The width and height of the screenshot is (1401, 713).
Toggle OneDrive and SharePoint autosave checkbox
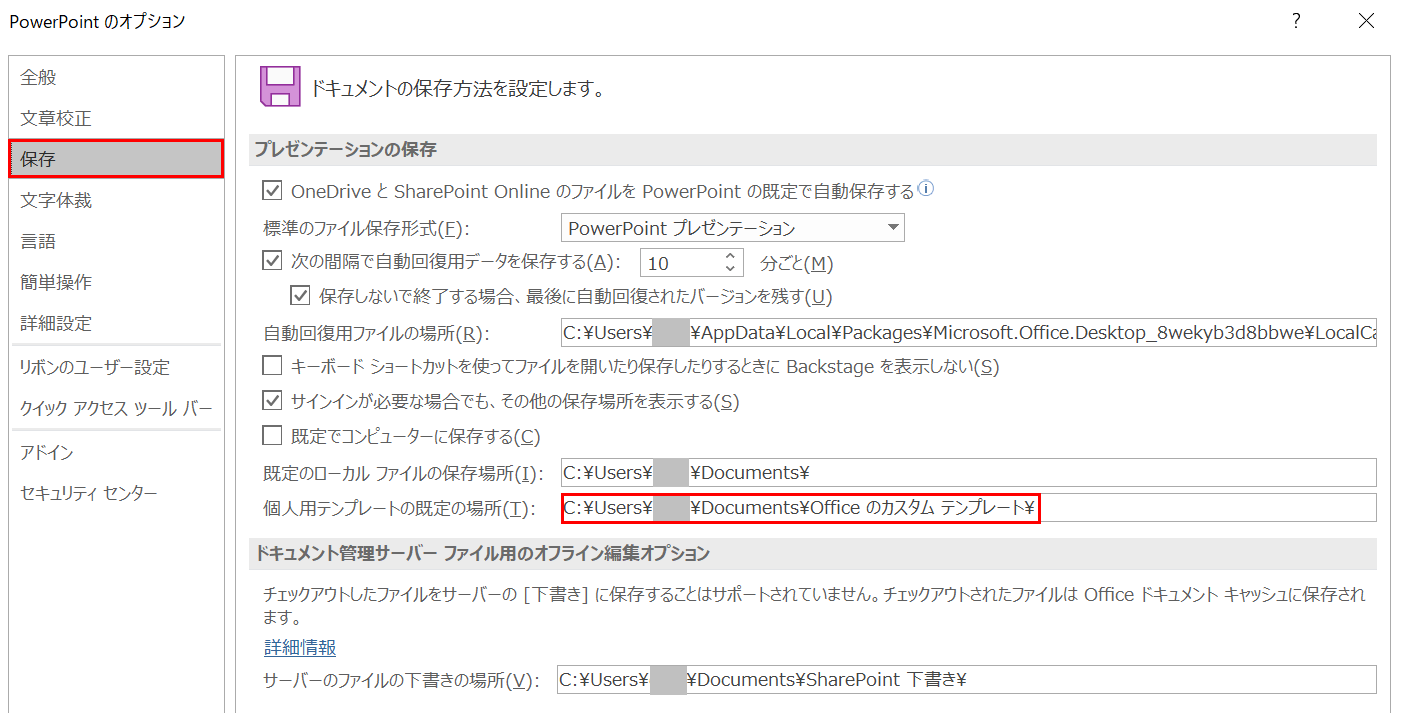click(x=272, y=190)
